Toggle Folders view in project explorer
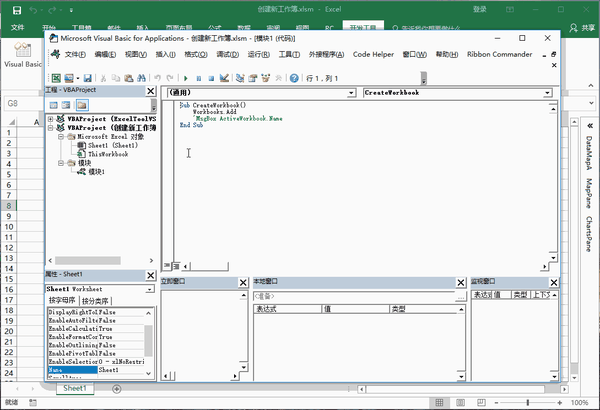Viewport: 600px width, 410px height. pyautogui.click(x=82, y=104)
